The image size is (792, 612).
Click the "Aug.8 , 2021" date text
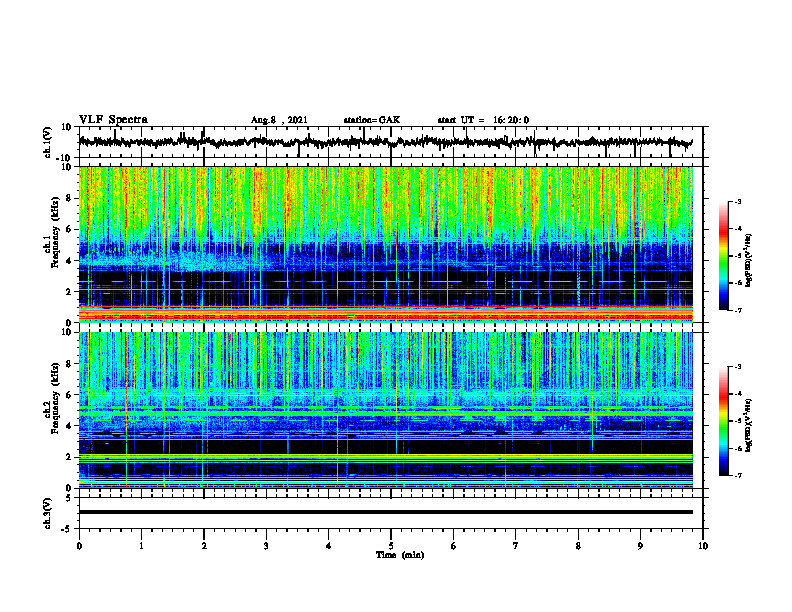point(279,120)
